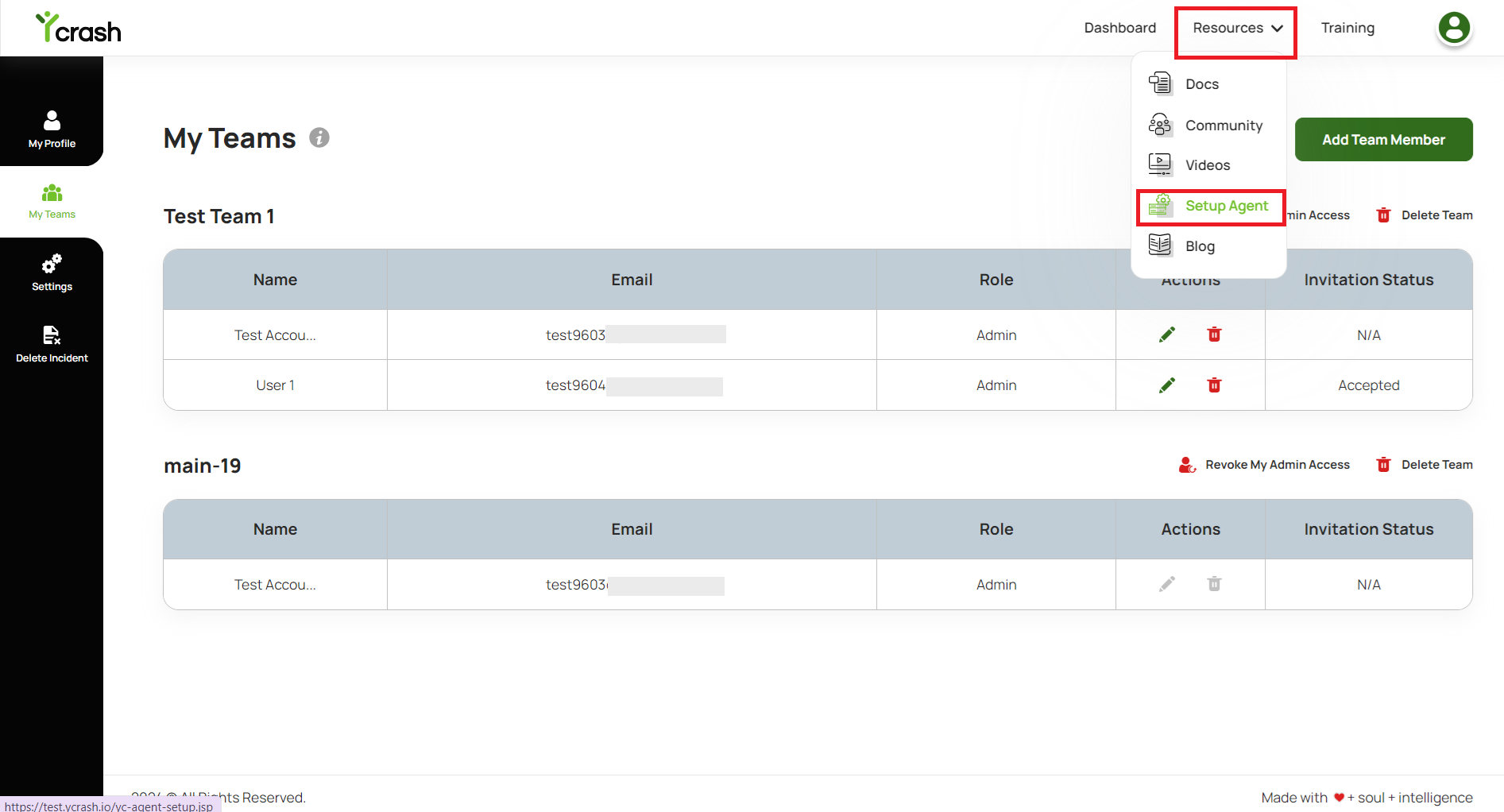Image resolution: width=1504 pixels, height=812 pixels.
Task: Click N/A status in main-19 table
Action: (1368, 585)
